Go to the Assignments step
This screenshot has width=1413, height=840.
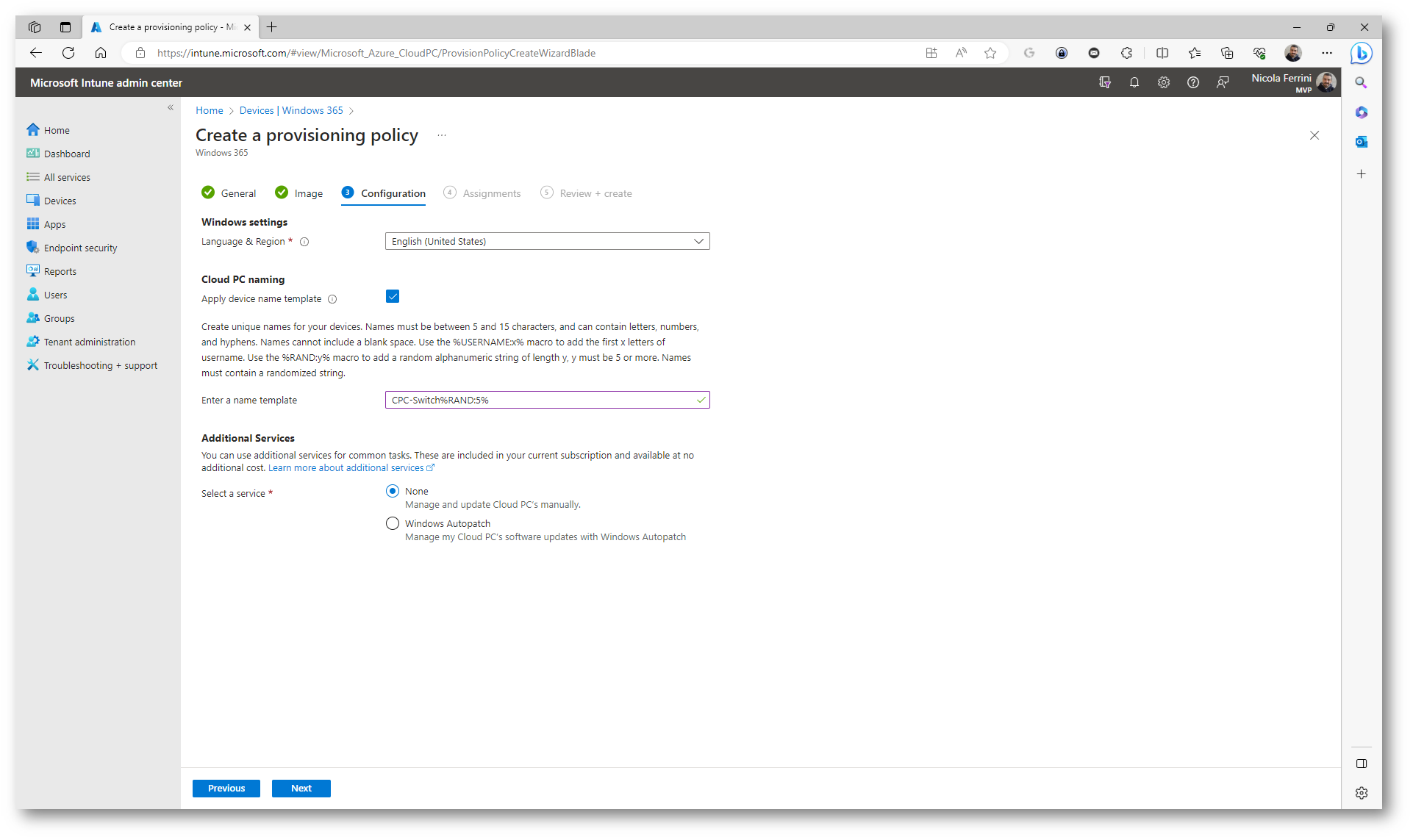point(482,193)
